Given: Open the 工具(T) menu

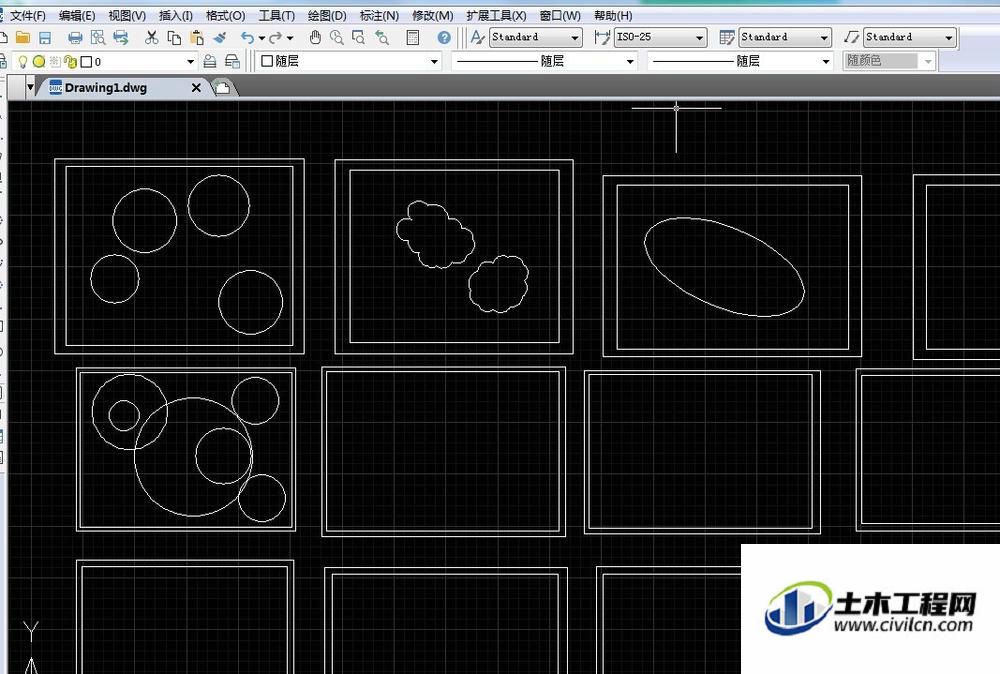Looking at the screenshot, I should tap(276, 15).
